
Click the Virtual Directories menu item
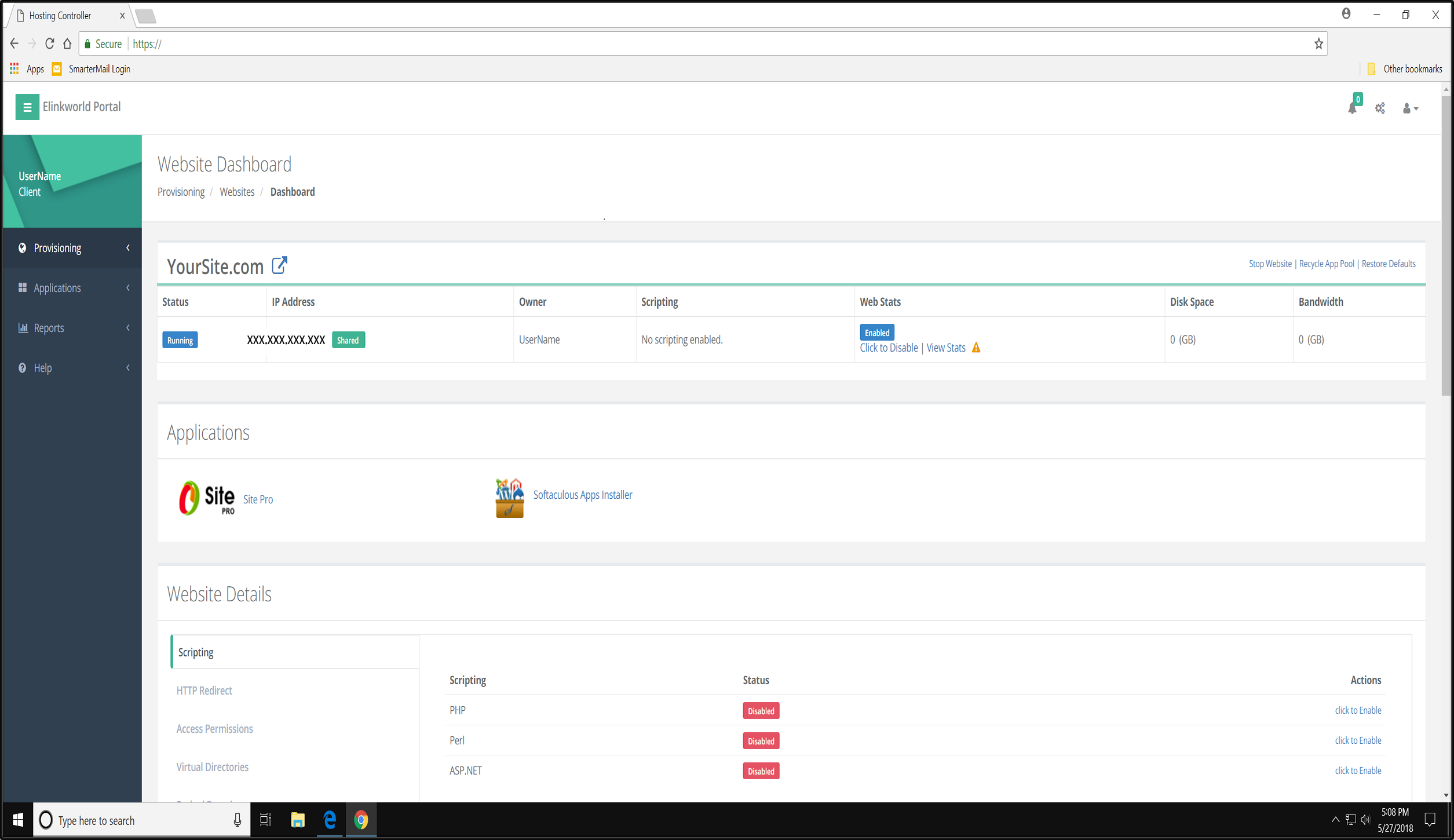[x=213, y=767]
